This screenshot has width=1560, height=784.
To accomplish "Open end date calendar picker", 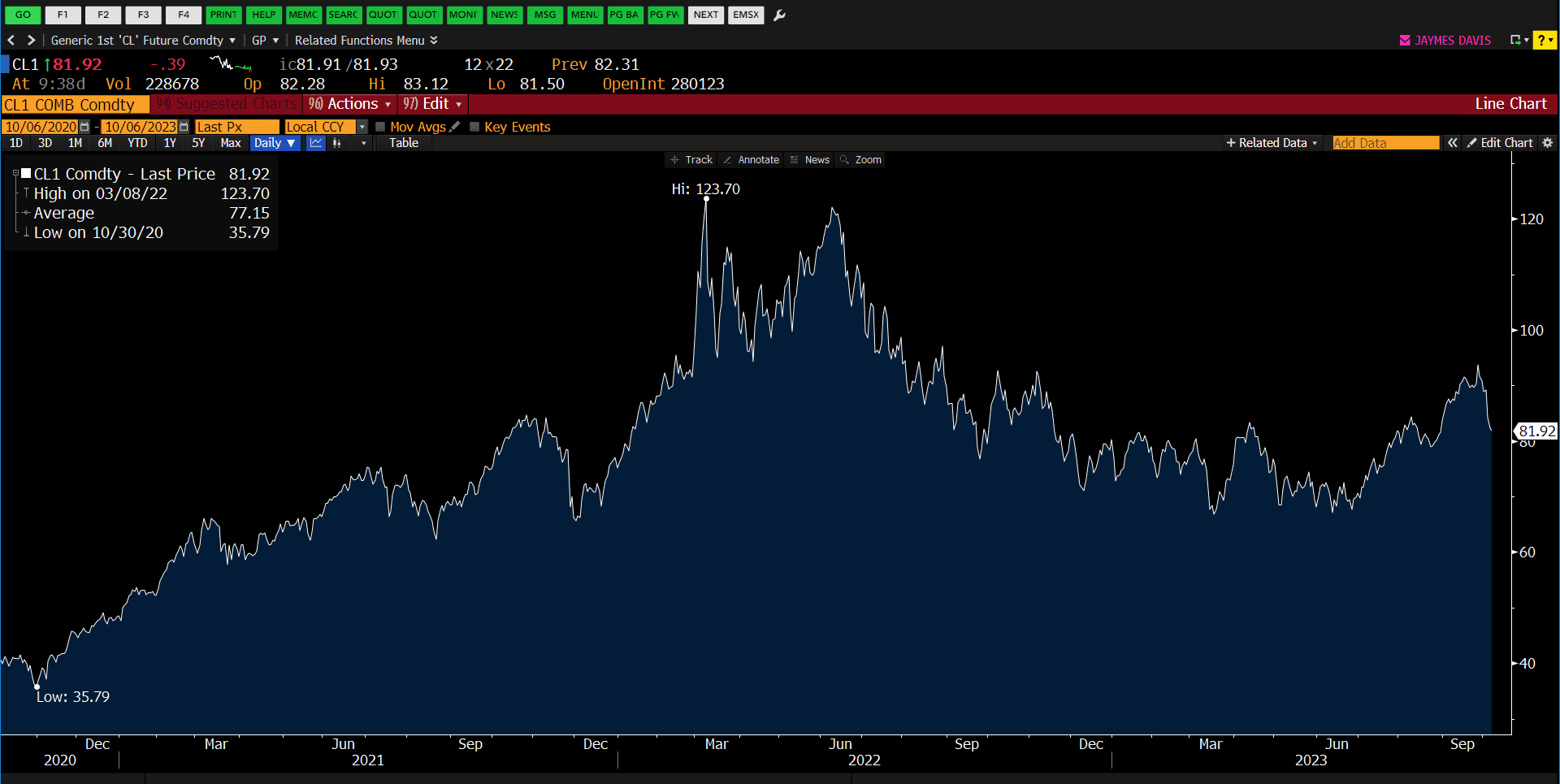I will [184, 127].
